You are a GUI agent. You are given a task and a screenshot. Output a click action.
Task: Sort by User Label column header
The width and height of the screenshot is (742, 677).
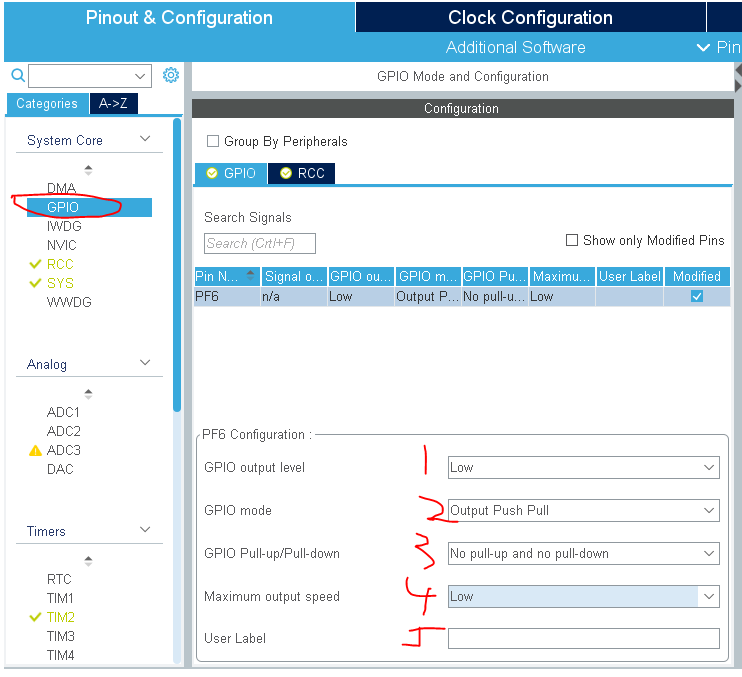tap(629, 276)
